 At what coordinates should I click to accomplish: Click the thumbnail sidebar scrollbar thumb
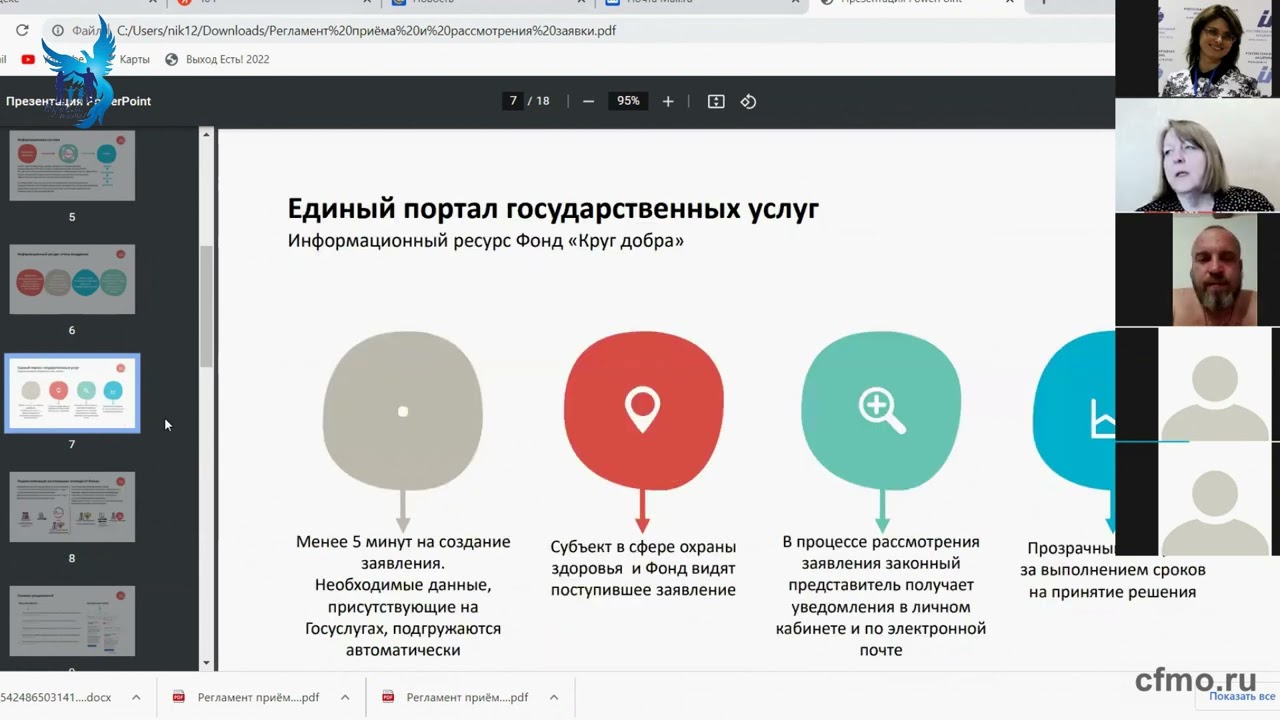[207, 306]
